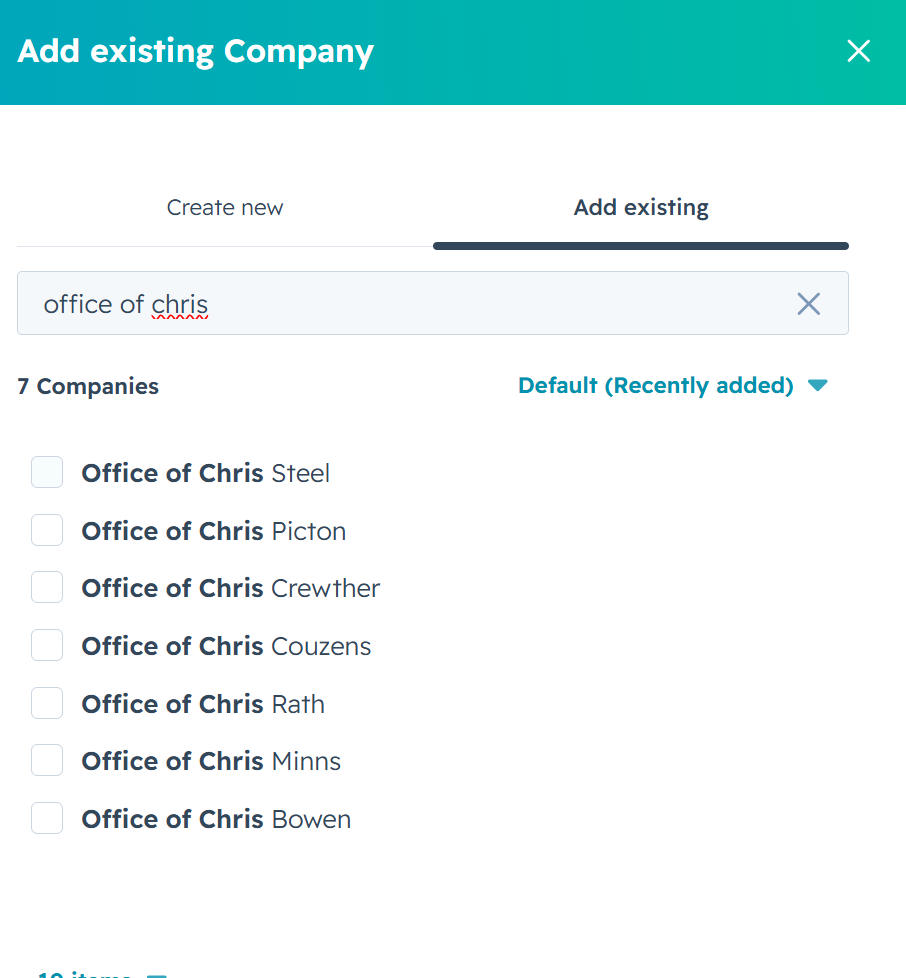Check Office of Chris Crewther checkbox
This screenshot has width=906, height=978.
pos(47,588)
